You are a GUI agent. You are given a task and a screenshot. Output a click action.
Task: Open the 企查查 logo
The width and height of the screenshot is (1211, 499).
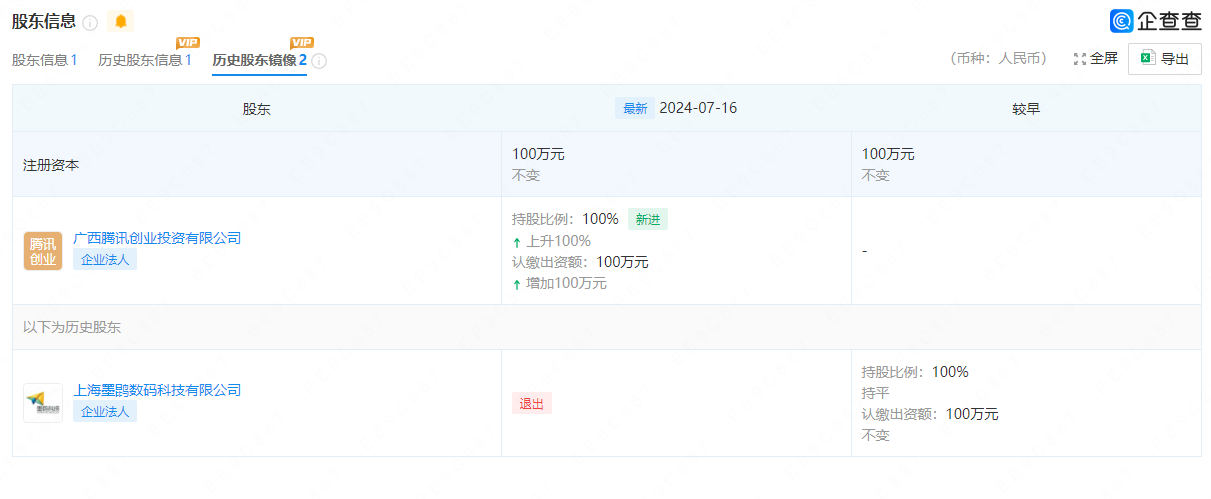1155,21
